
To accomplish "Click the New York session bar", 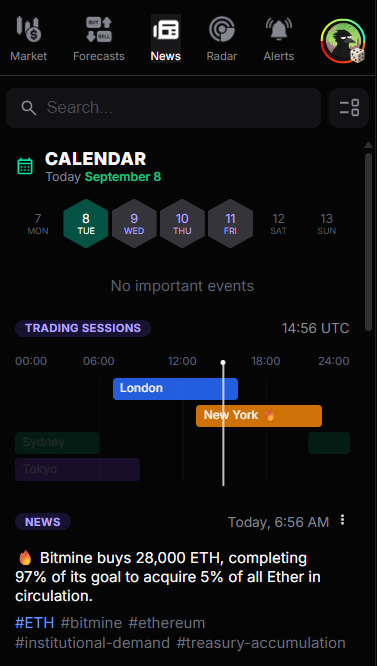I will coord(259,416).
